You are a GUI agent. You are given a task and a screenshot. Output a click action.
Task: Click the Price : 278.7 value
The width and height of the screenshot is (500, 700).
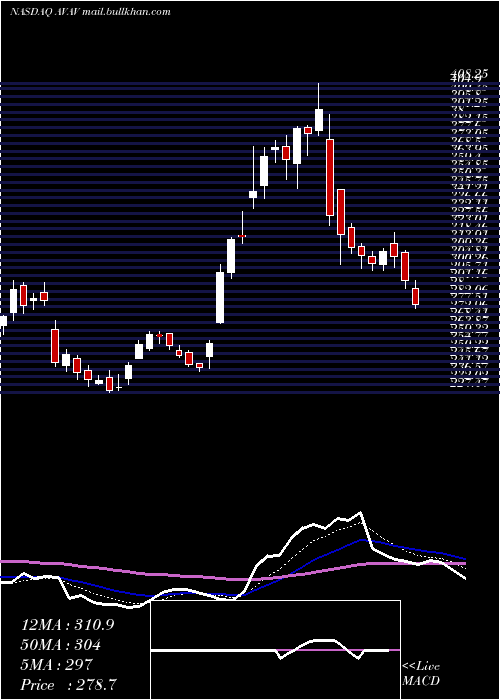[69, 685]
